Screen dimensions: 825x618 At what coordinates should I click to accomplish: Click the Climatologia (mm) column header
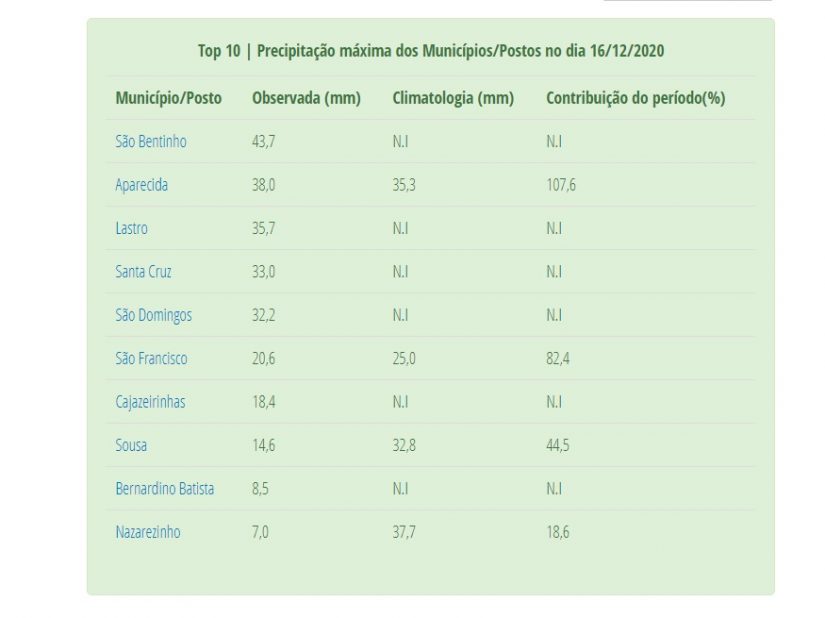click(x=453, y=98)
